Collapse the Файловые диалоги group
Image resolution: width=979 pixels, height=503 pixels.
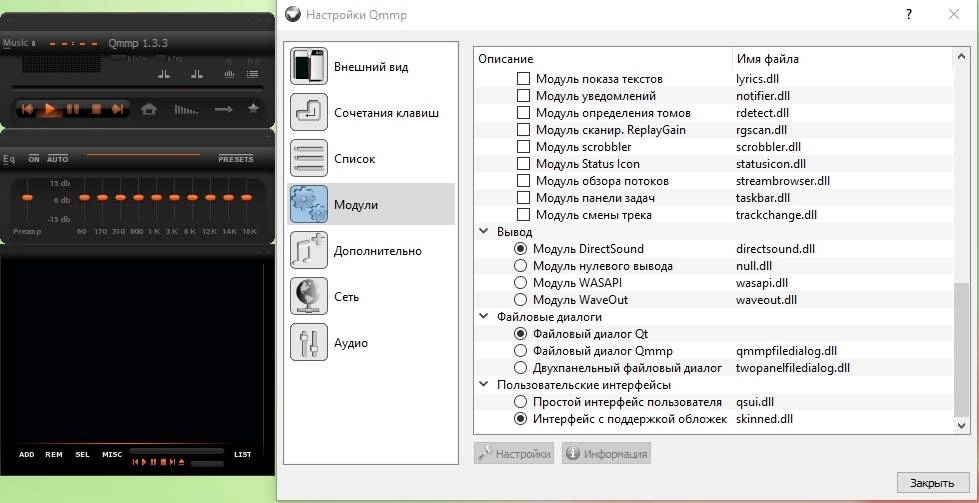pyautogui.click(x=484, y=316)
